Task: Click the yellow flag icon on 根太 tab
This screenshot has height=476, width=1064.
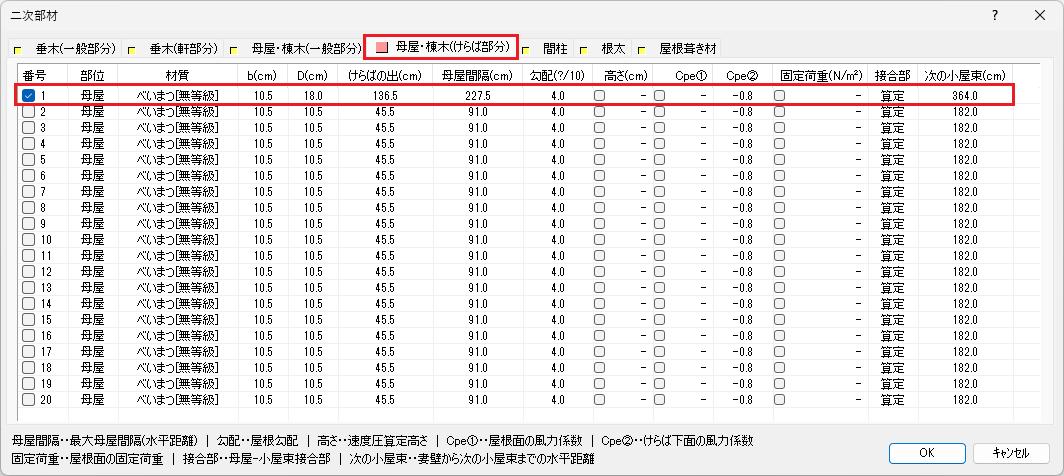Action: (584, 48)
